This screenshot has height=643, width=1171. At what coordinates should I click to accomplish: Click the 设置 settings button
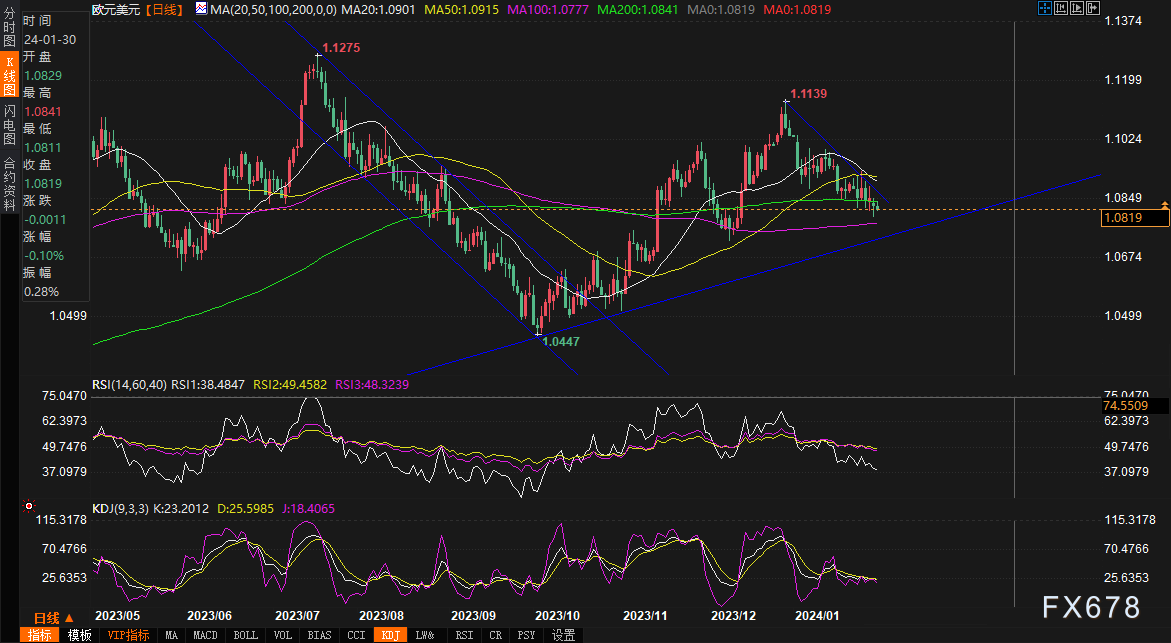(x=563, y=635)
